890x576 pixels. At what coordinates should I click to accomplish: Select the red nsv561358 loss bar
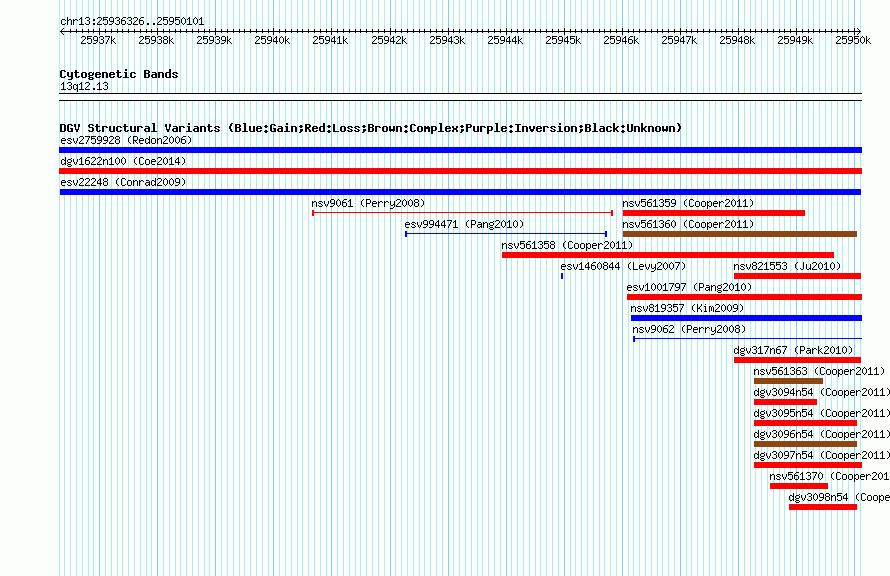tap(668, 255)
